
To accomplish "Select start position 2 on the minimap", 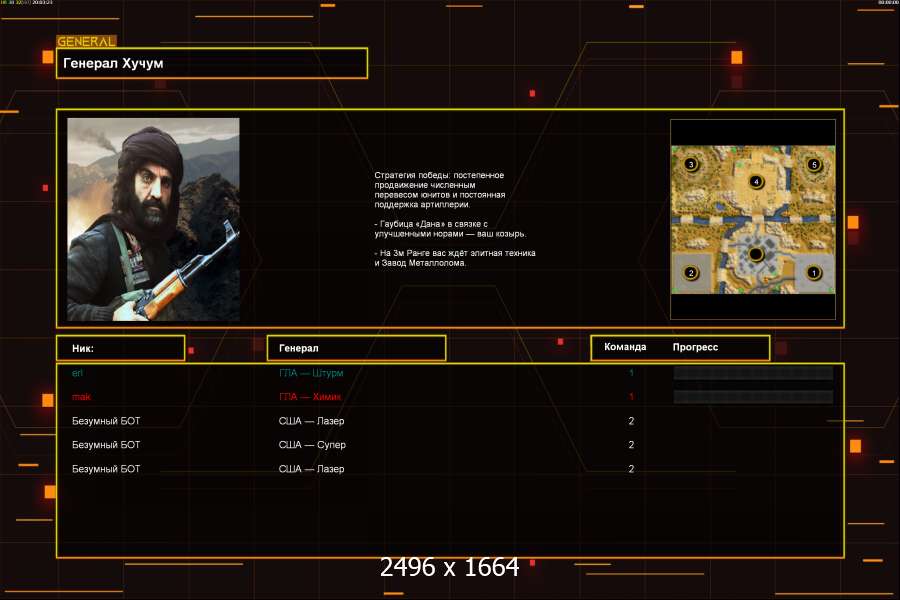I will coord(691,273).
